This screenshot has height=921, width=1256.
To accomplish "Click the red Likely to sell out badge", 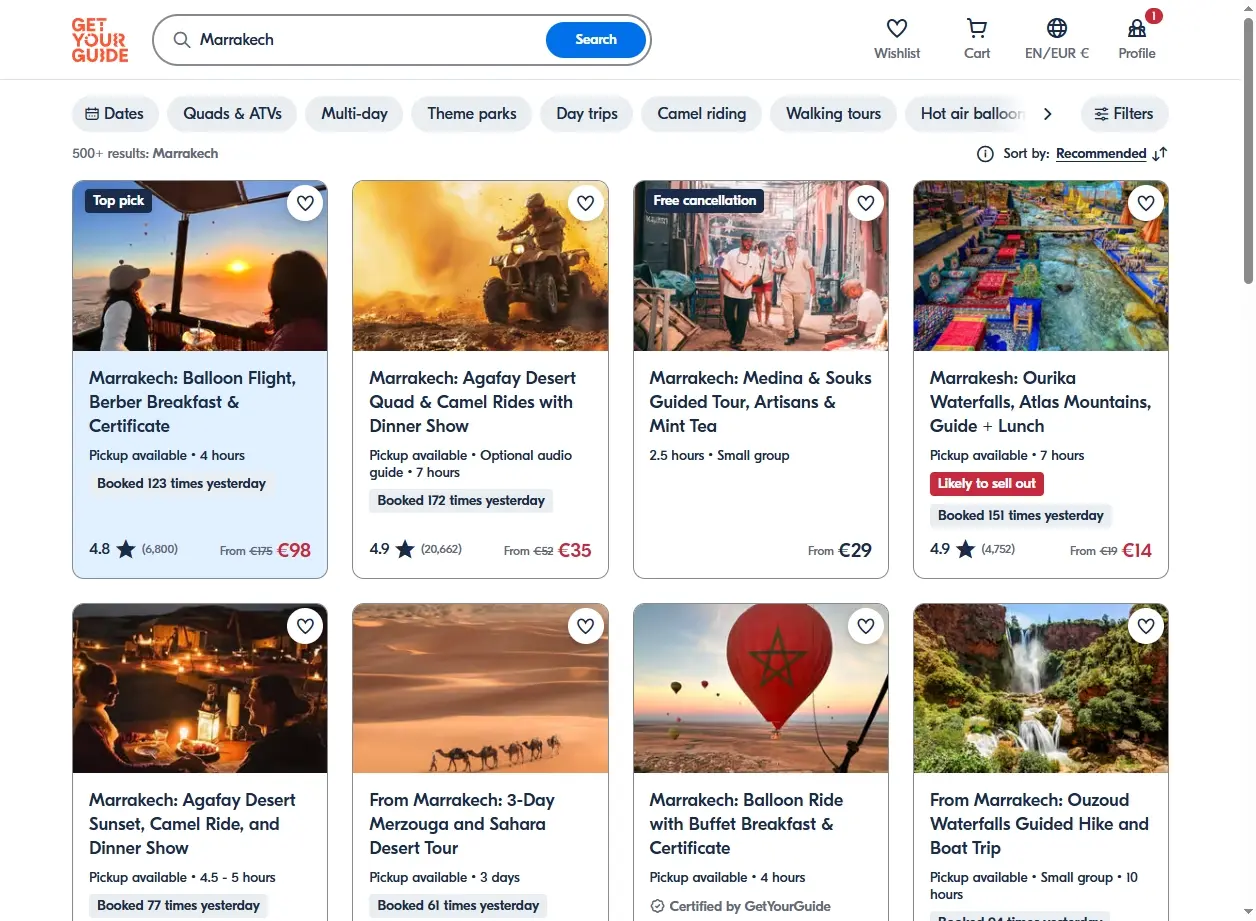I will (x=987, y=484).
